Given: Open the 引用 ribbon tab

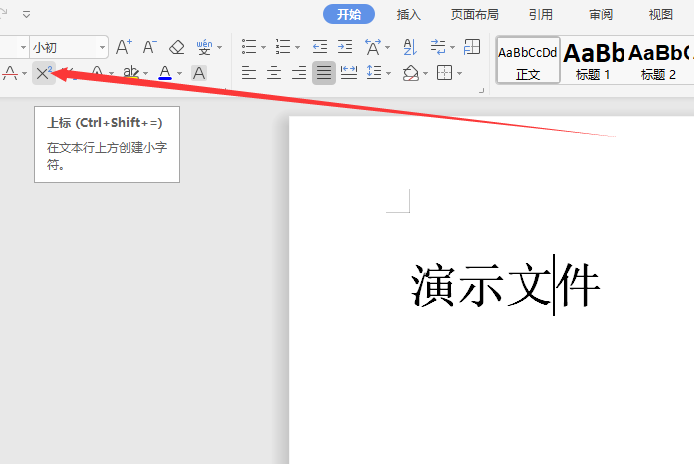Looking at the screenshot, I should pyautogui.click(x=541, y=15).
